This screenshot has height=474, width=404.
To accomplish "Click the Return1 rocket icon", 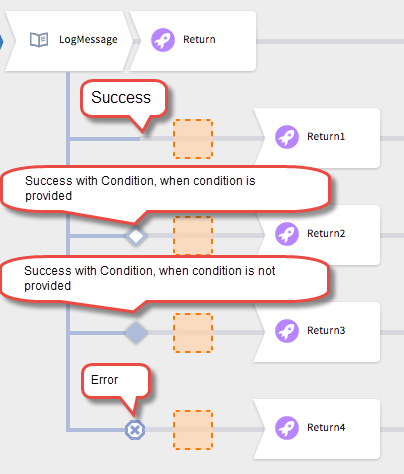I will tap(287, 137).
